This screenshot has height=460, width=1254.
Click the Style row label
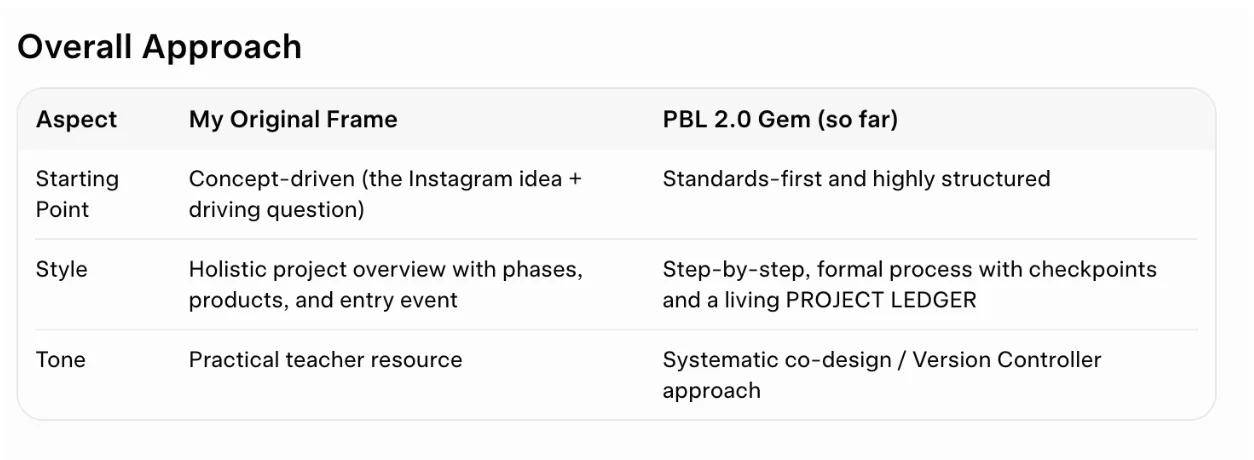(62, 270)
